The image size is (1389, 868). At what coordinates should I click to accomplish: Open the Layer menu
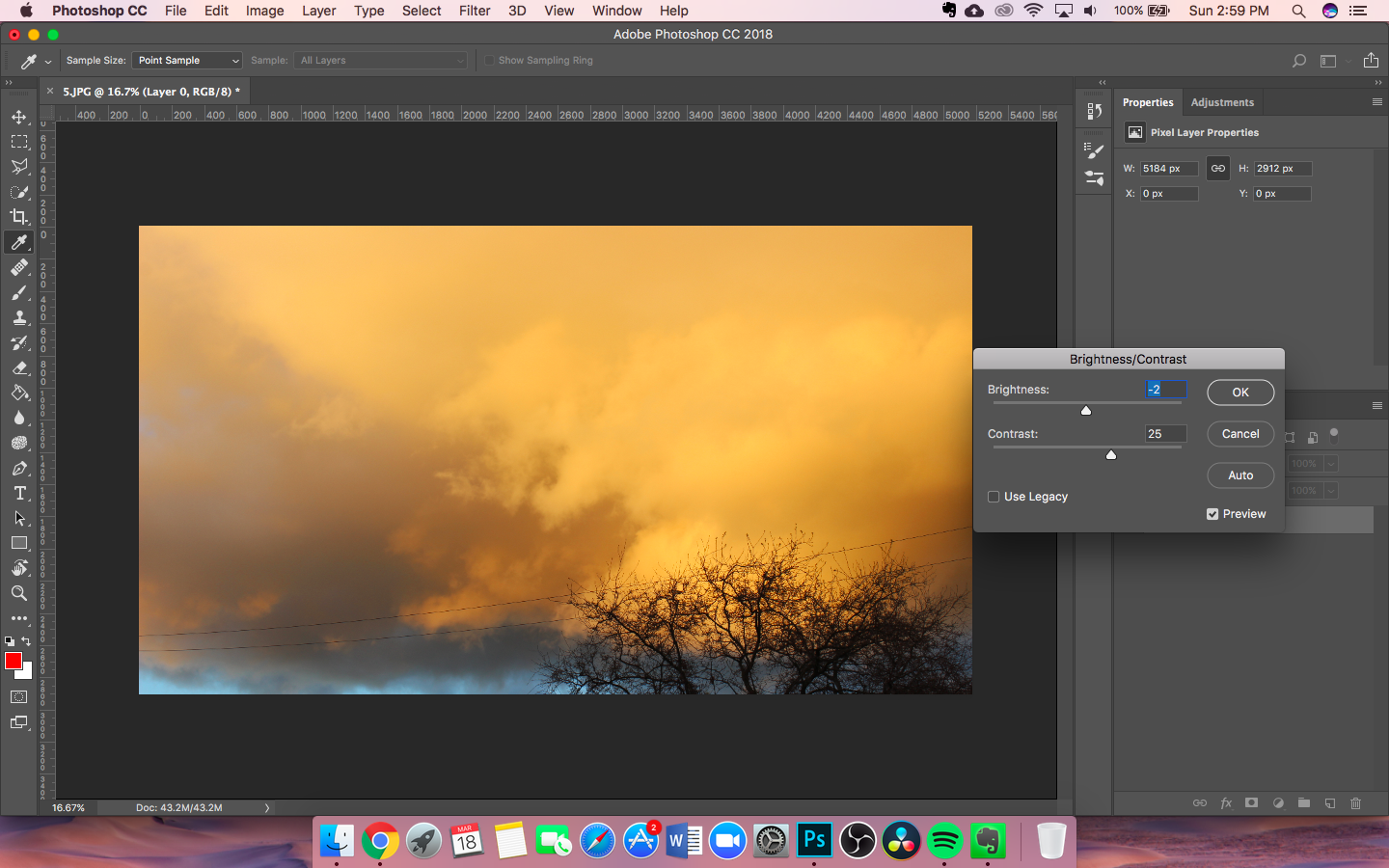pos(318,11)
